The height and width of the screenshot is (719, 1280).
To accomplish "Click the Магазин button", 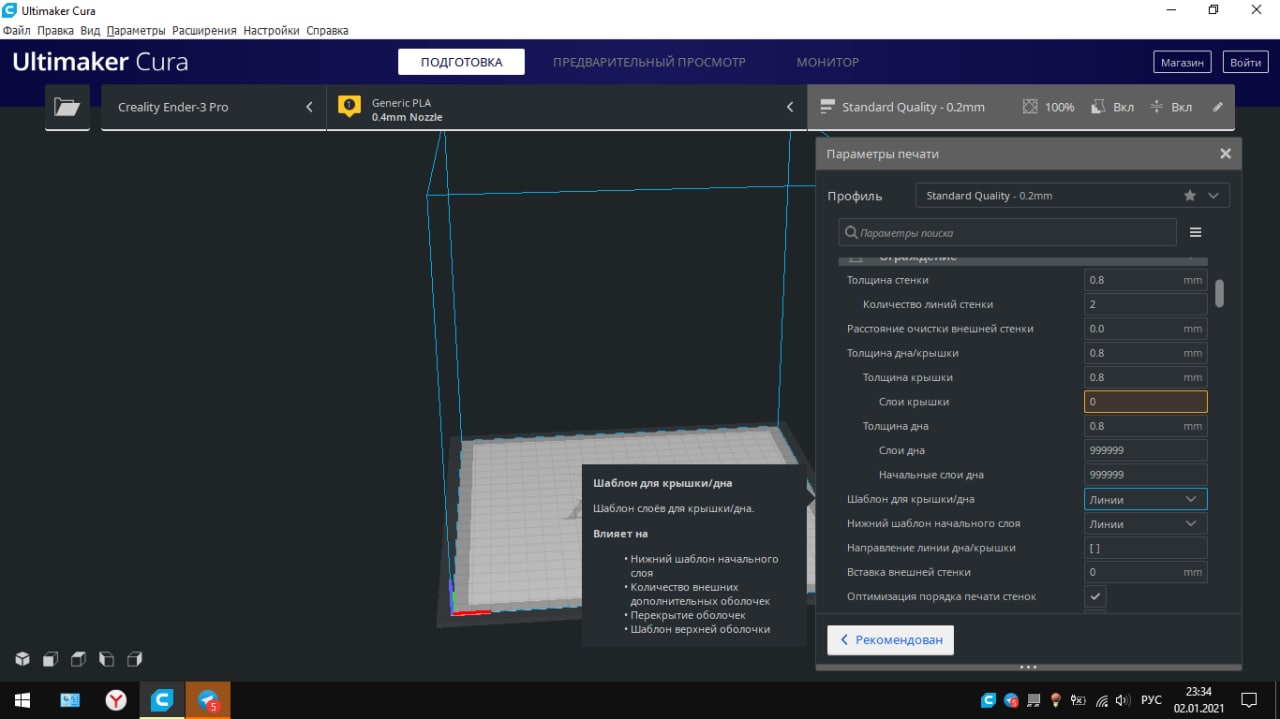I will click(x=1182, y=62).
